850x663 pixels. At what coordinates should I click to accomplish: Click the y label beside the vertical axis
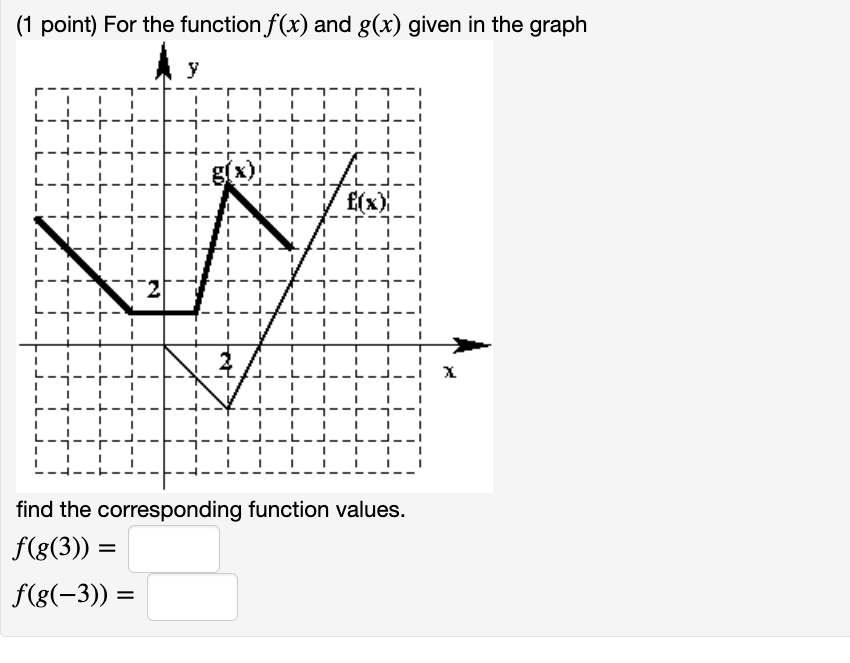point(192,68)
